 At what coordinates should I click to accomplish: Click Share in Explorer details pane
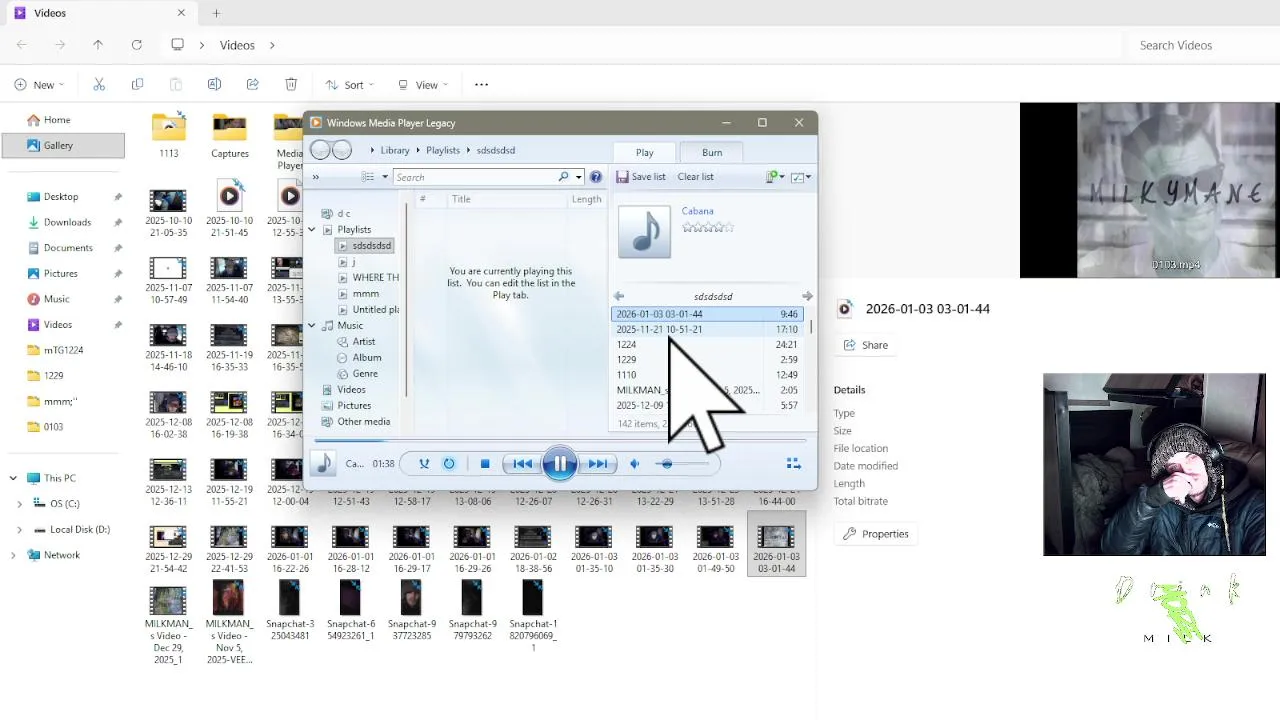click(866, 345)
